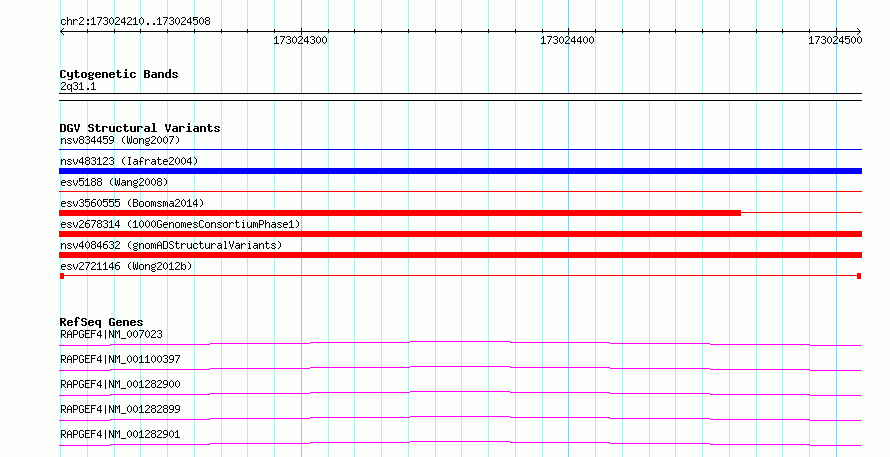This screenshot has height=457, width=890.
Task: Select the Cytogenetic Bands track title
Action: [119, 74]
